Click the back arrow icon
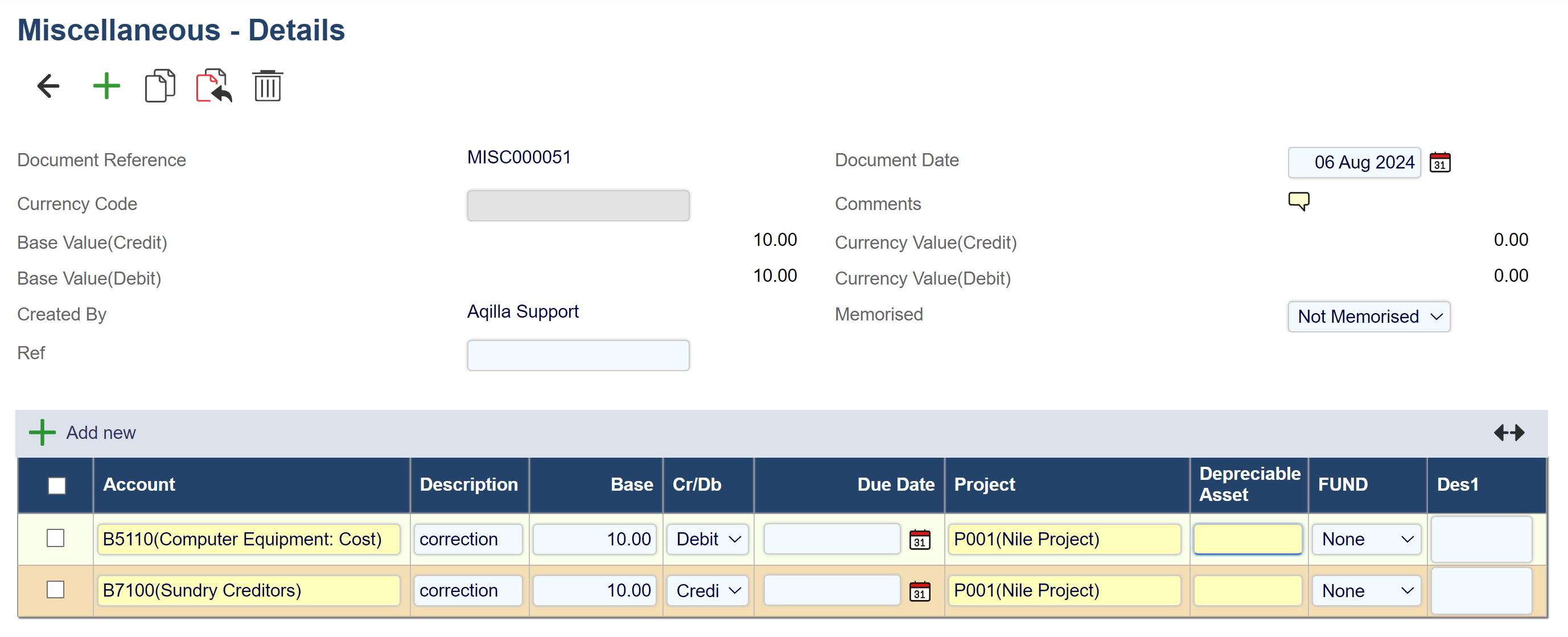The height and width of the screenshot is (637, 1568). pos(48,86)
